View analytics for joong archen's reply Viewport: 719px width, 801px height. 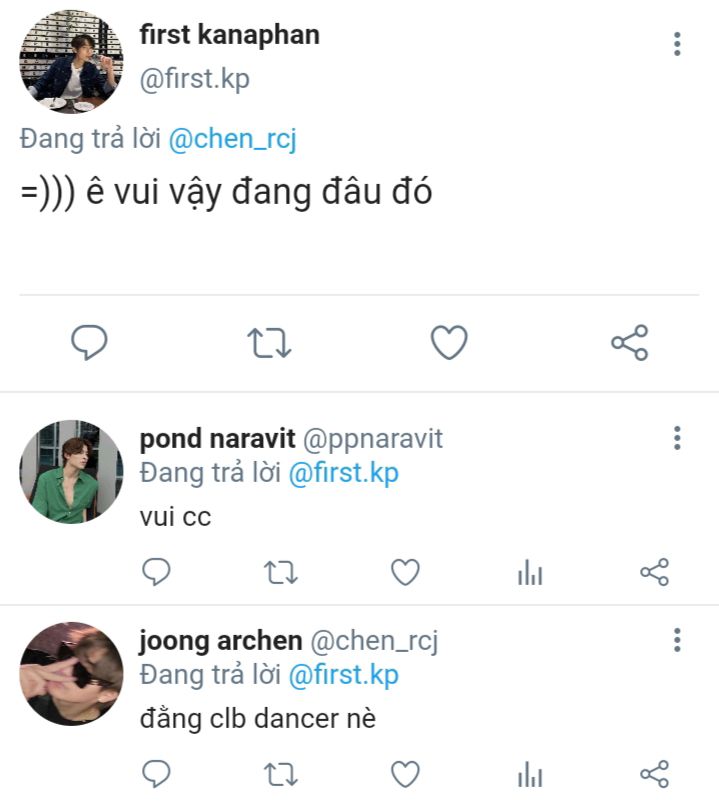coord(530,774)
